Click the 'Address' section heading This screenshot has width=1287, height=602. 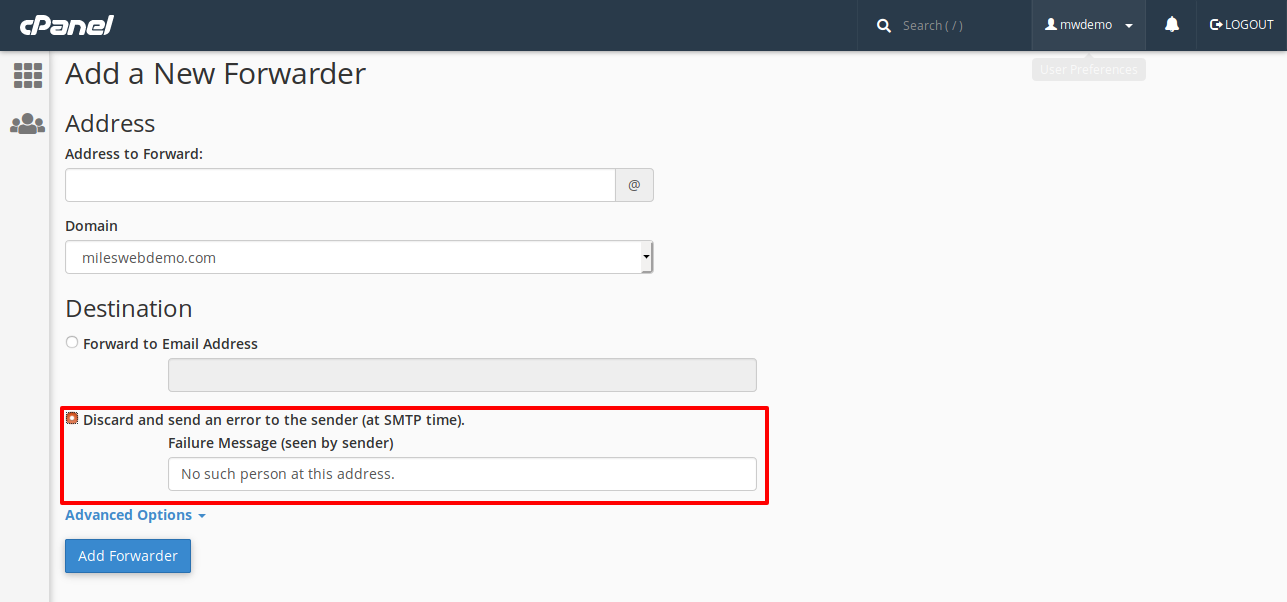coord(110,124)
